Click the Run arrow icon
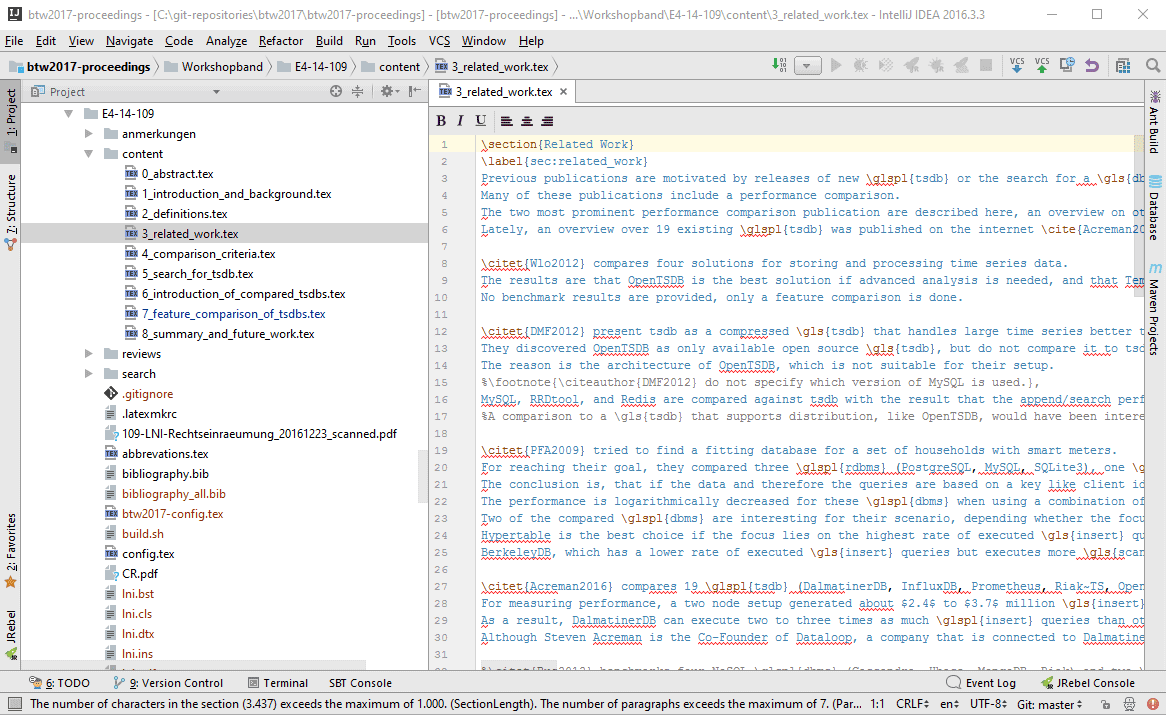This screenshot has height=715, width=1166. coord(836,65)
